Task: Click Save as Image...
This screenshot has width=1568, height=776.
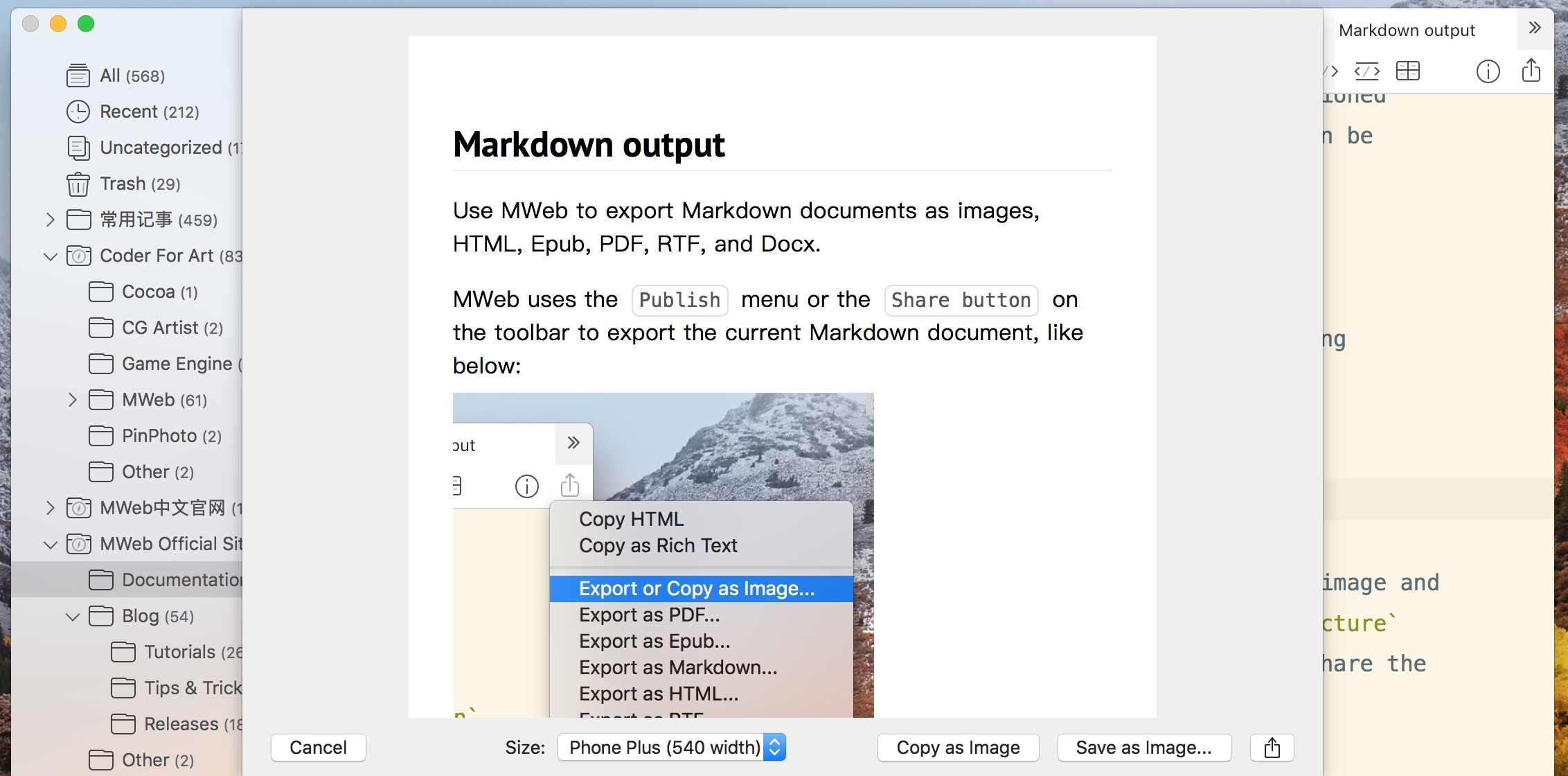Action: pos(1143,747)
